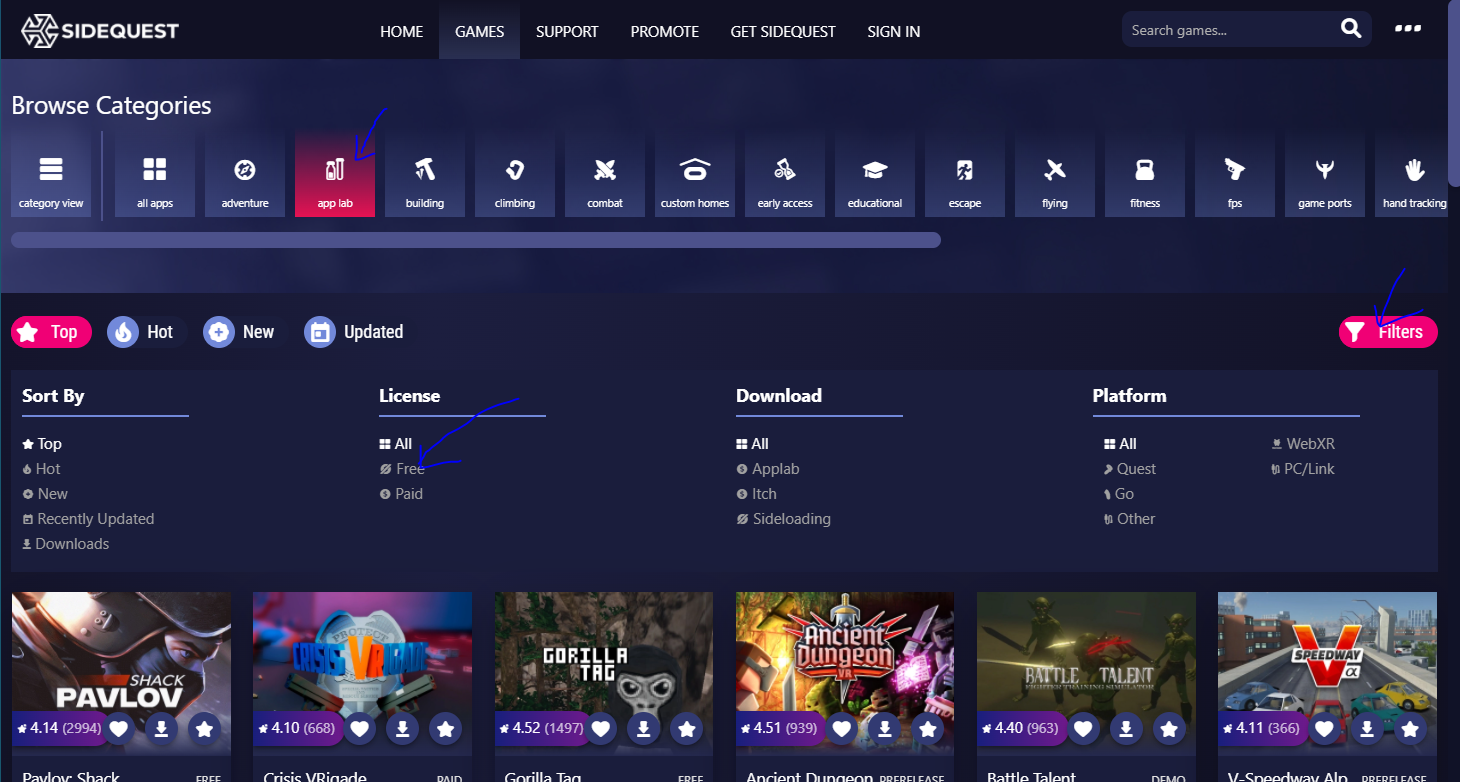Select the fitness category
The width and height of the screenshot is (1460, 782).
[x=1145, y=173]
